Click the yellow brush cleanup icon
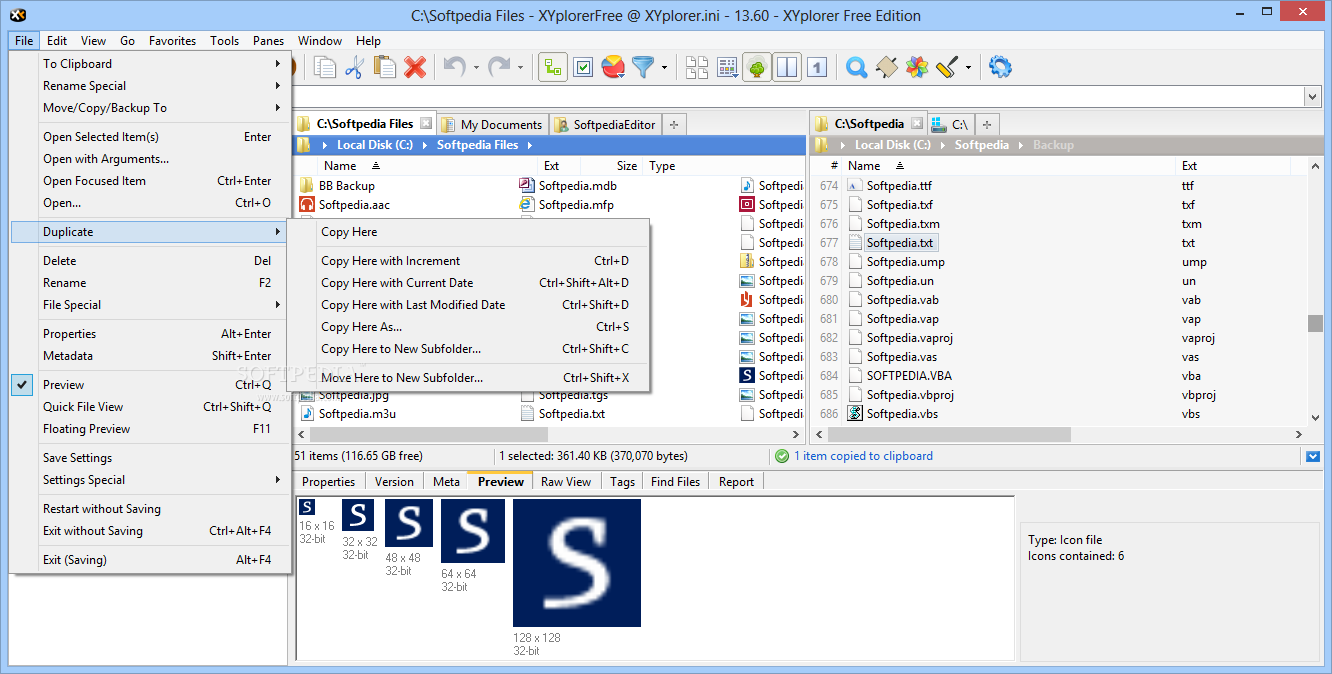The height and width of the screenshot is (674, 1332). pos(947,67)
